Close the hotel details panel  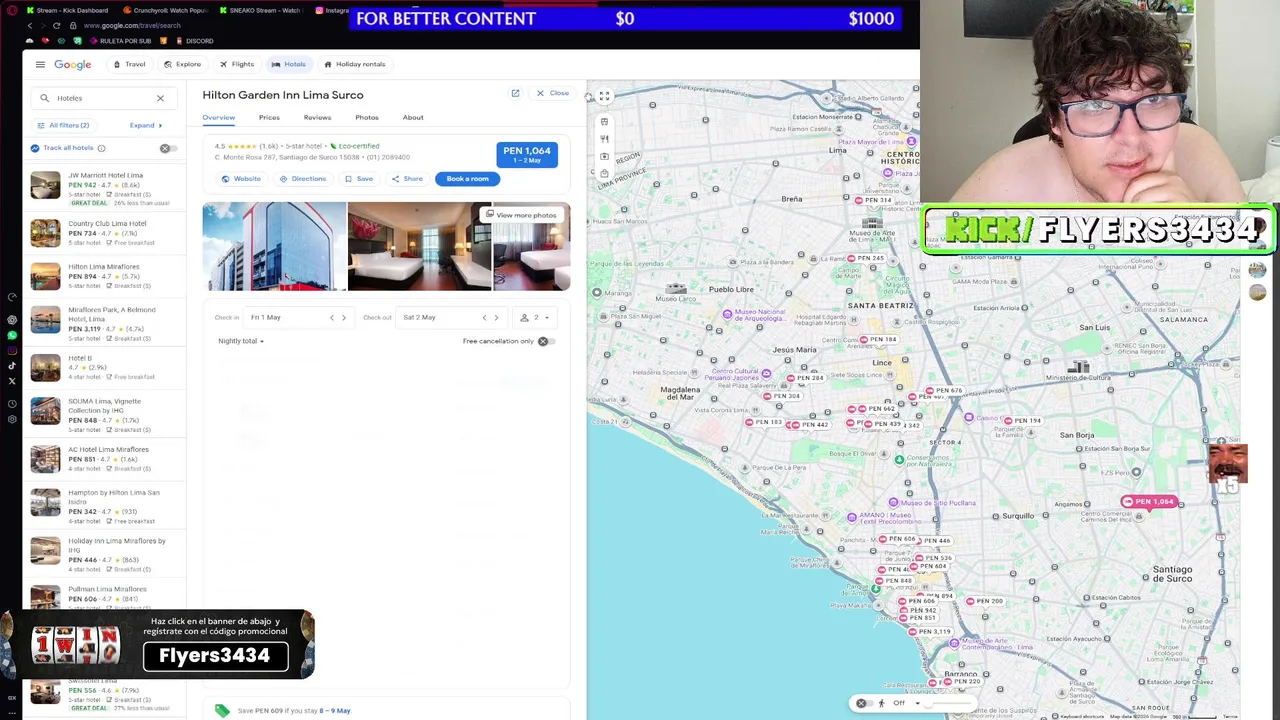tap(552, 93)
